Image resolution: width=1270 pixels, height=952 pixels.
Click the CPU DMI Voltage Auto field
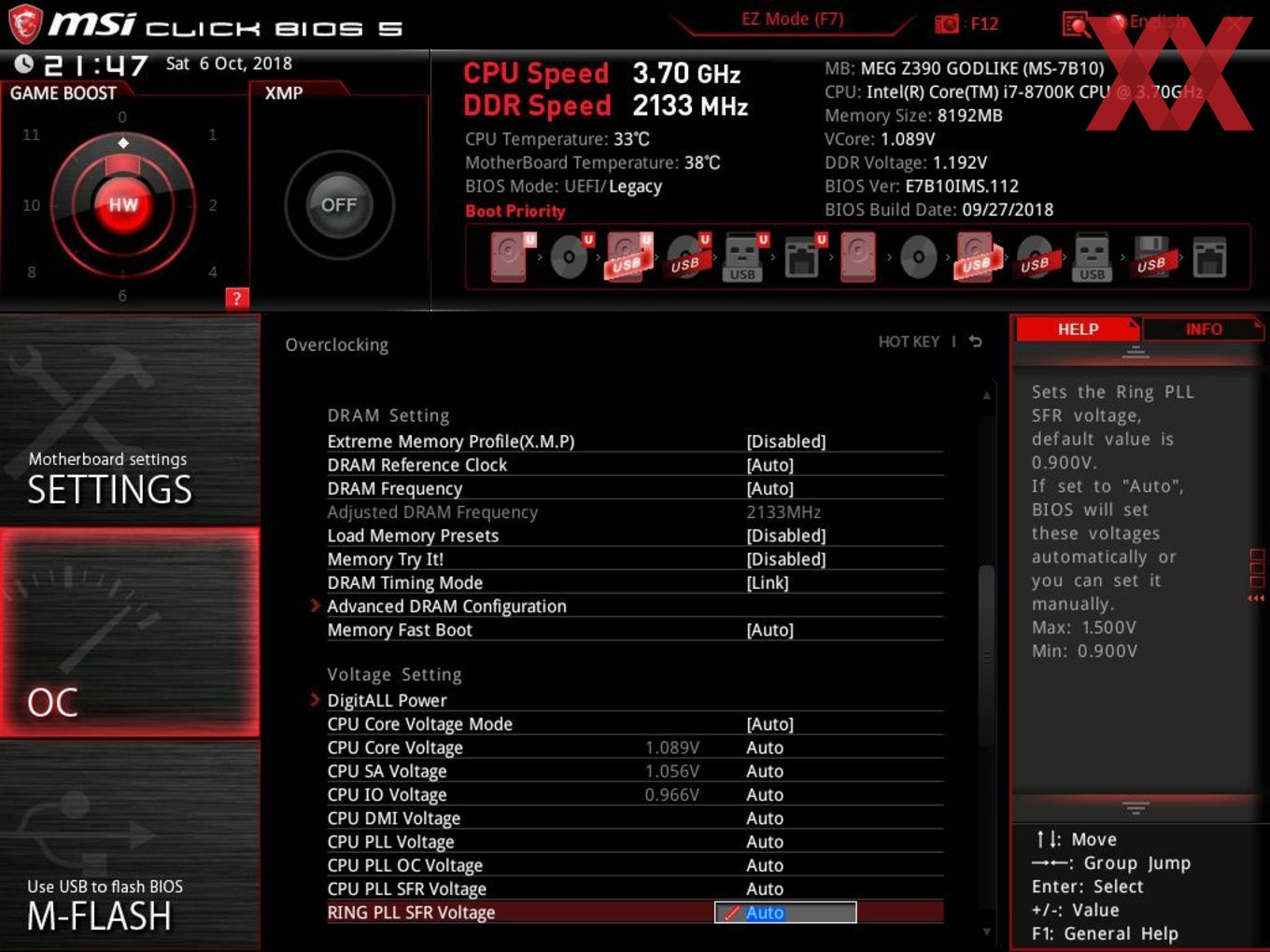[765, 819]
